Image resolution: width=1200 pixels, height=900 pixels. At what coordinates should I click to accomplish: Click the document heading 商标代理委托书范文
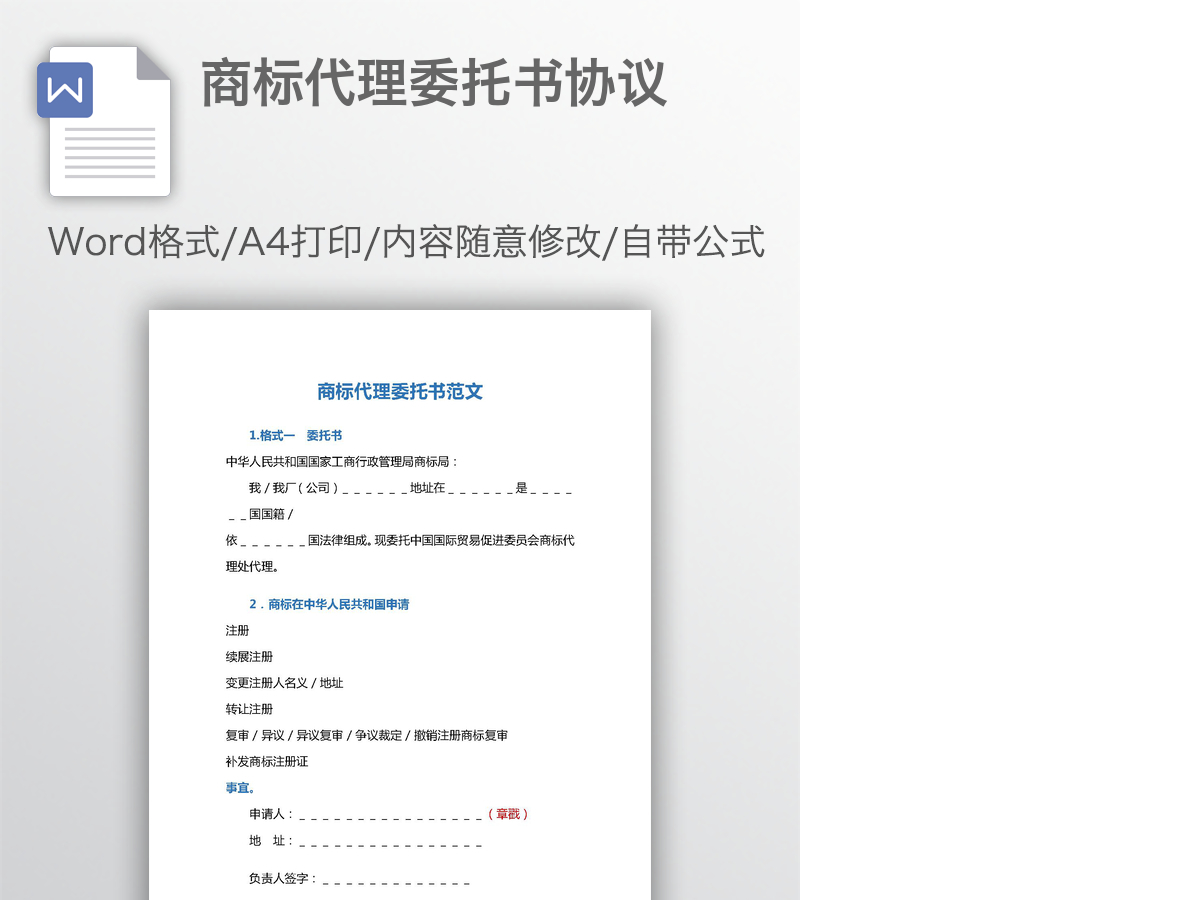(x=400, y=392)
